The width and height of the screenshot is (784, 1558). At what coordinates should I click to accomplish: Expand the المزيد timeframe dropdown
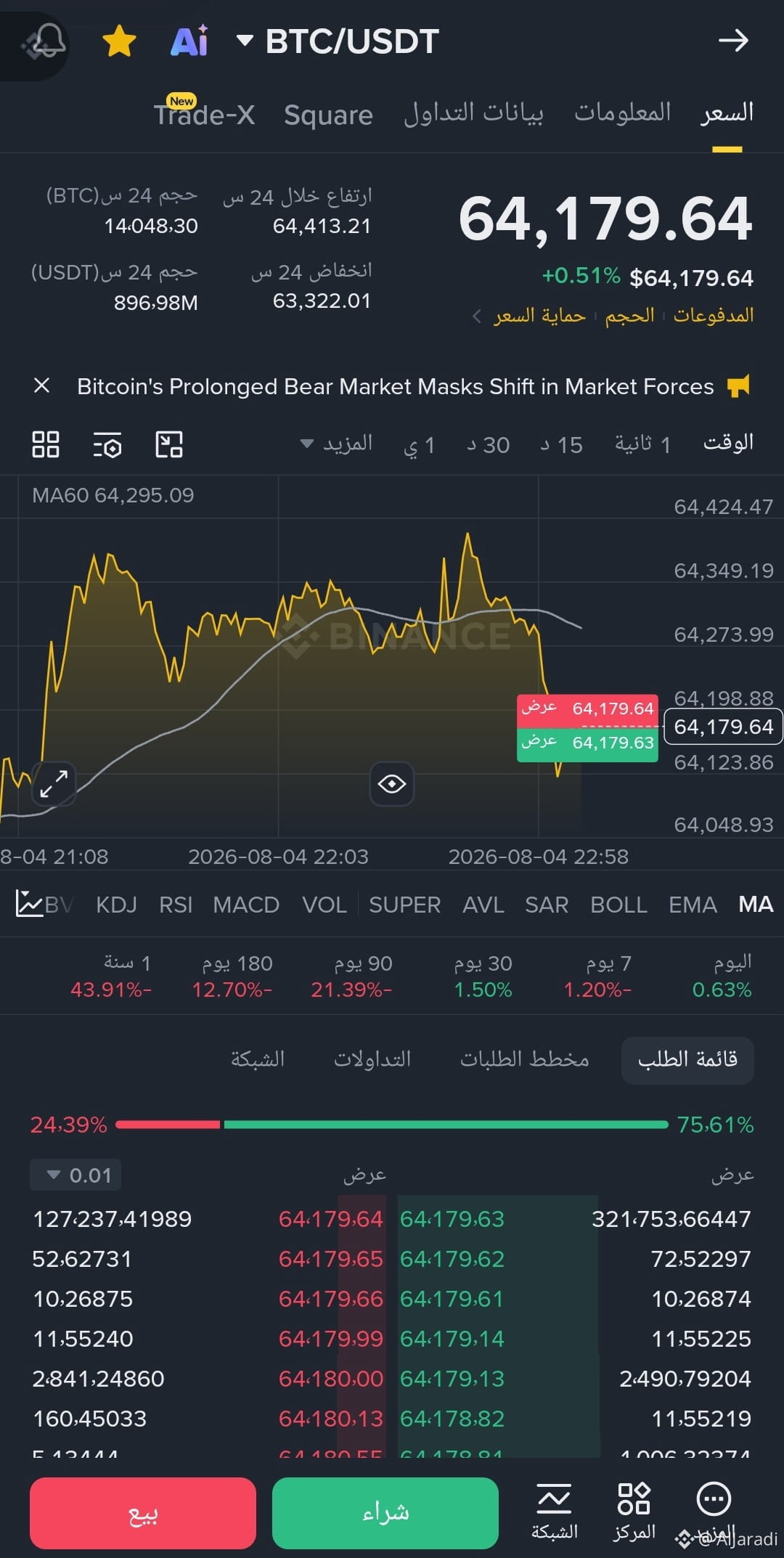pos(337,444)
